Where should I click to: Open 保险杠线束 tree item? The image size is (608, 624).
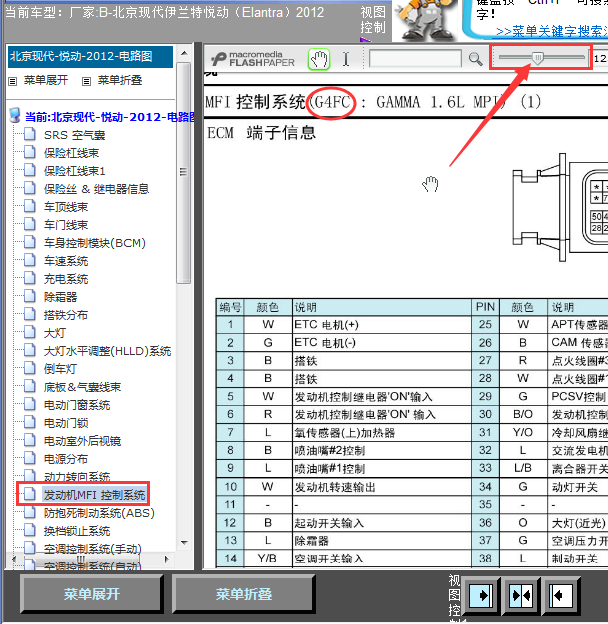(71, 153)
